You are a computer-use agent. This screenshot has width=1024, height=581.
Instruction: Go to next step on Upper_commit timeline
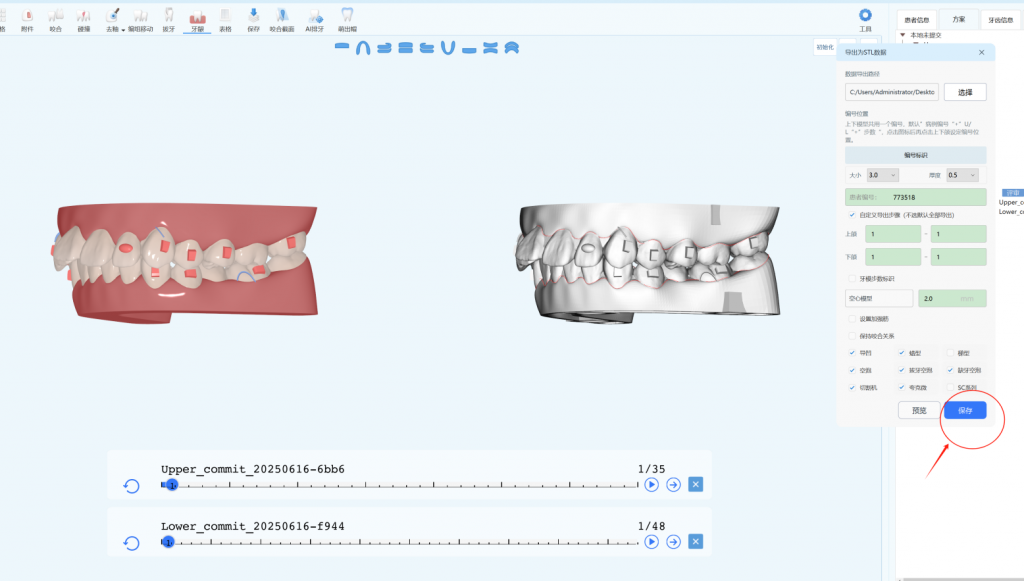point(673,484)
